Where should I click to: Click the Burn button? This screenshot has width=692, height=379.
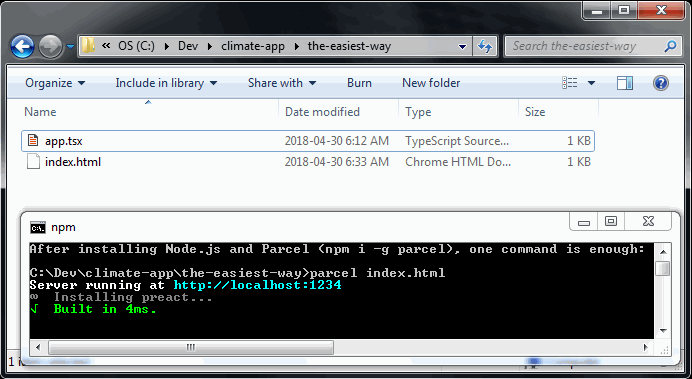pos(359,83)
